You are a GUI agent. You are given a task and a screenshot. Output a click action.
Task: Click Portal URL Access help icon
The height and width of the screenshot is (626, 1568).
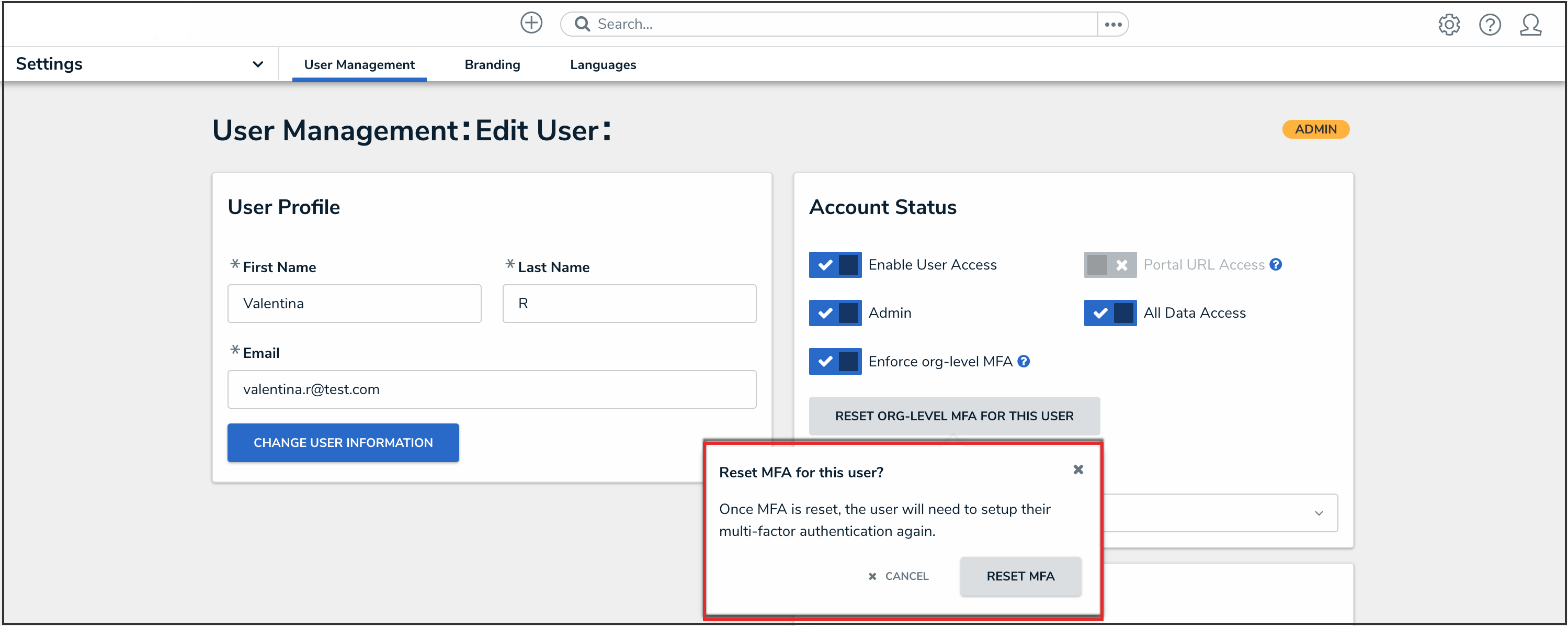1276,264
